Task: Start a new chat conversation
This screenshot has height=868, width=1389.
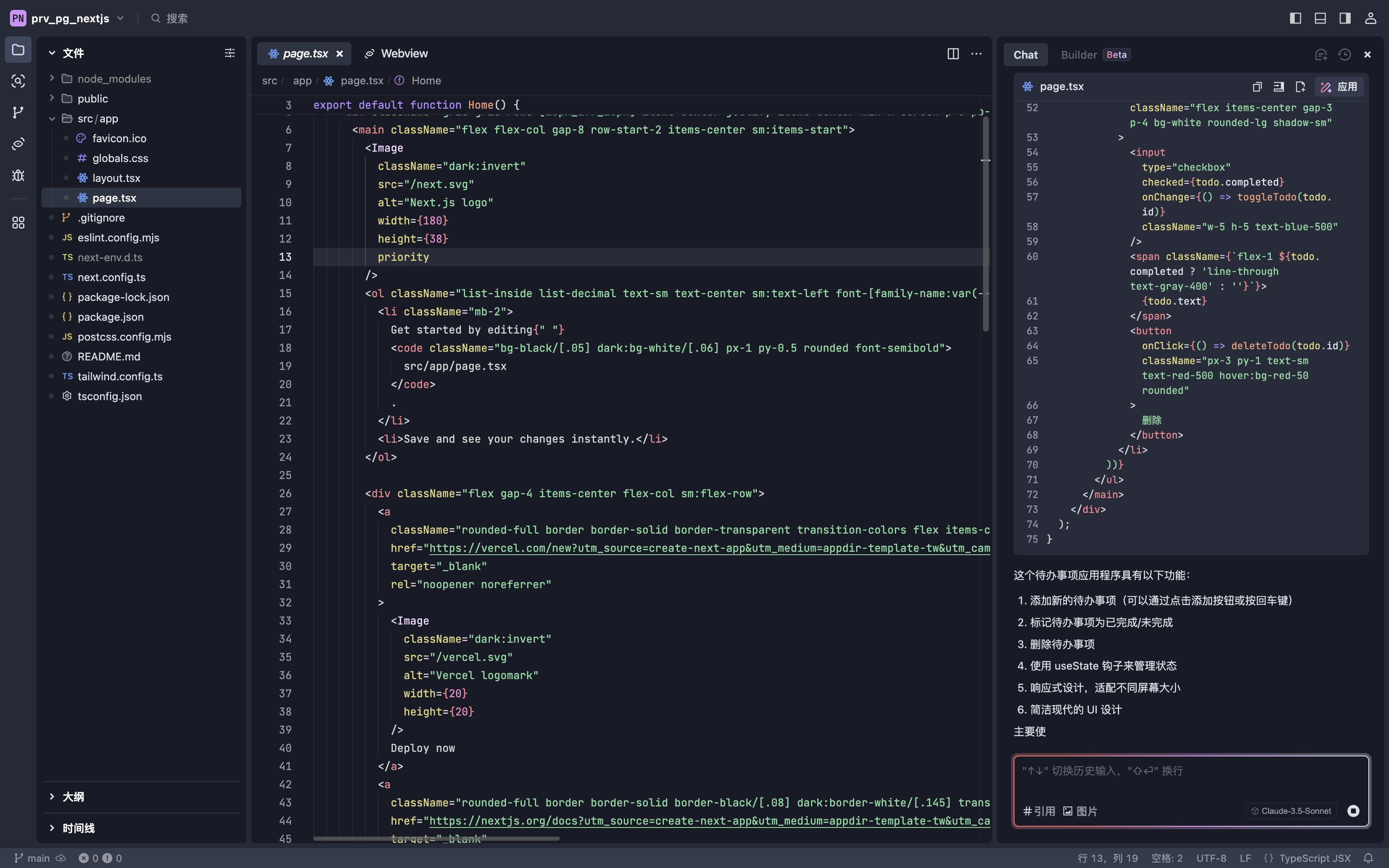Action: [x=1321, y=55]
